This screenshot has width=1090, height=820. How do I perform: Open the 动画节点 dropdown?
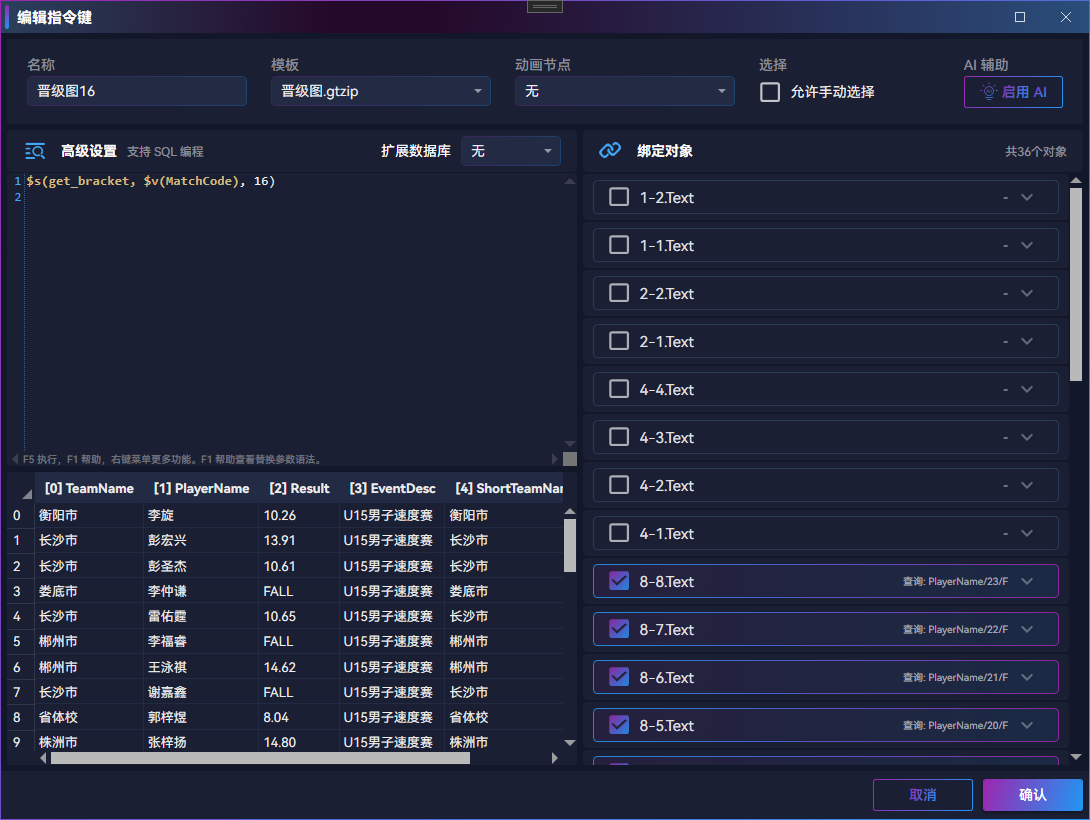pos(624,91)
